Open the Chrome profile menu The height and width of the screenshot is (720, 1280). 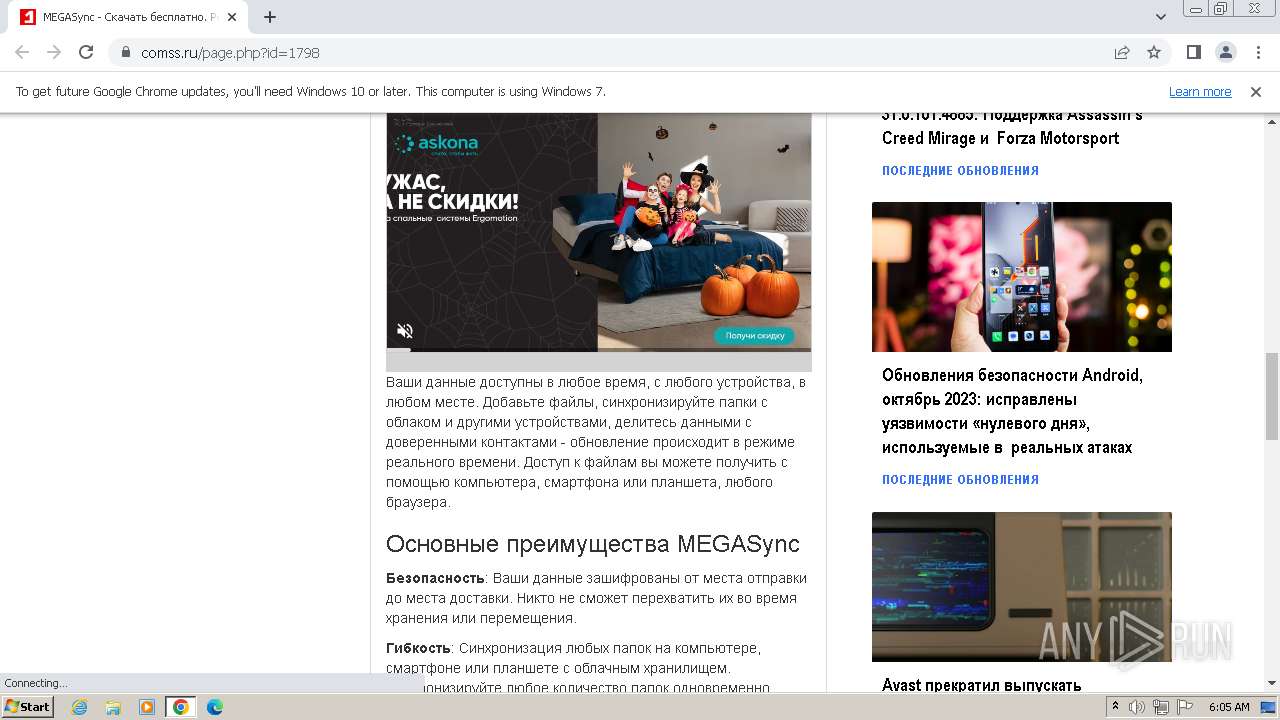pyautogui.click(x=1225, y=52)
